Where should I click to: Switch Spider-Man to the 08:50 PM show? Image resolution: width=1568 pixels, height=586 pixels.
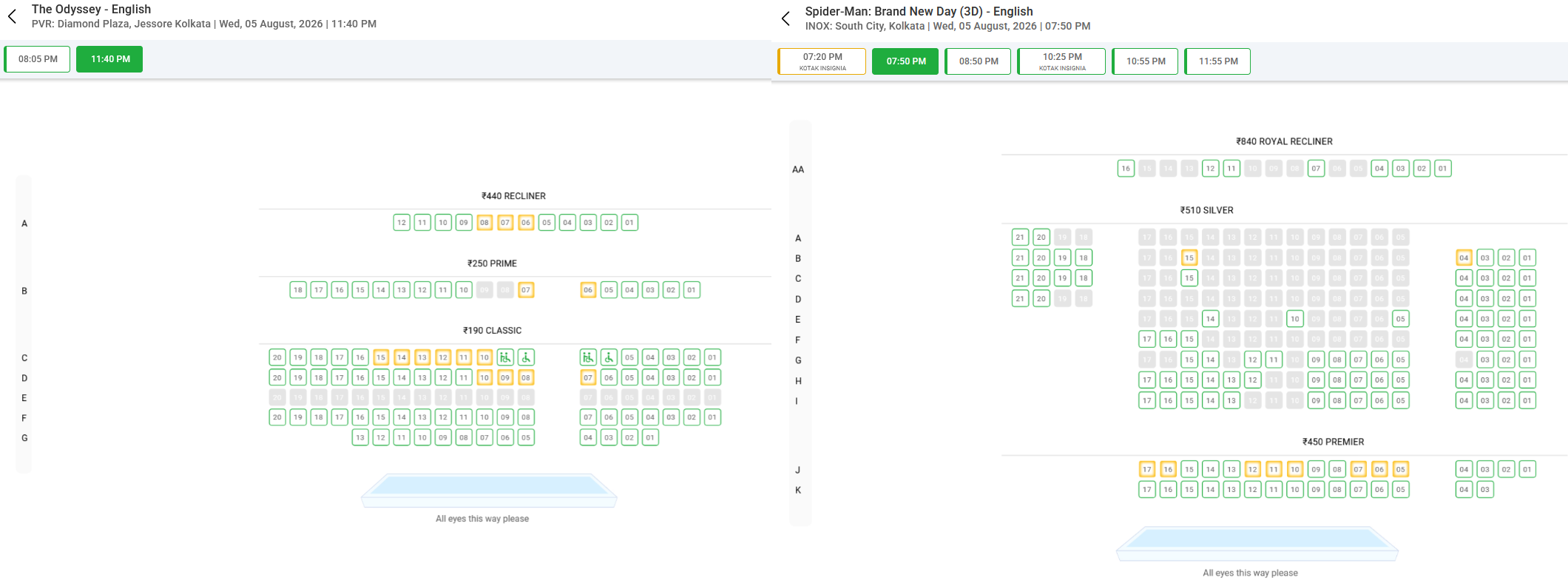click(x=979, y=61)
